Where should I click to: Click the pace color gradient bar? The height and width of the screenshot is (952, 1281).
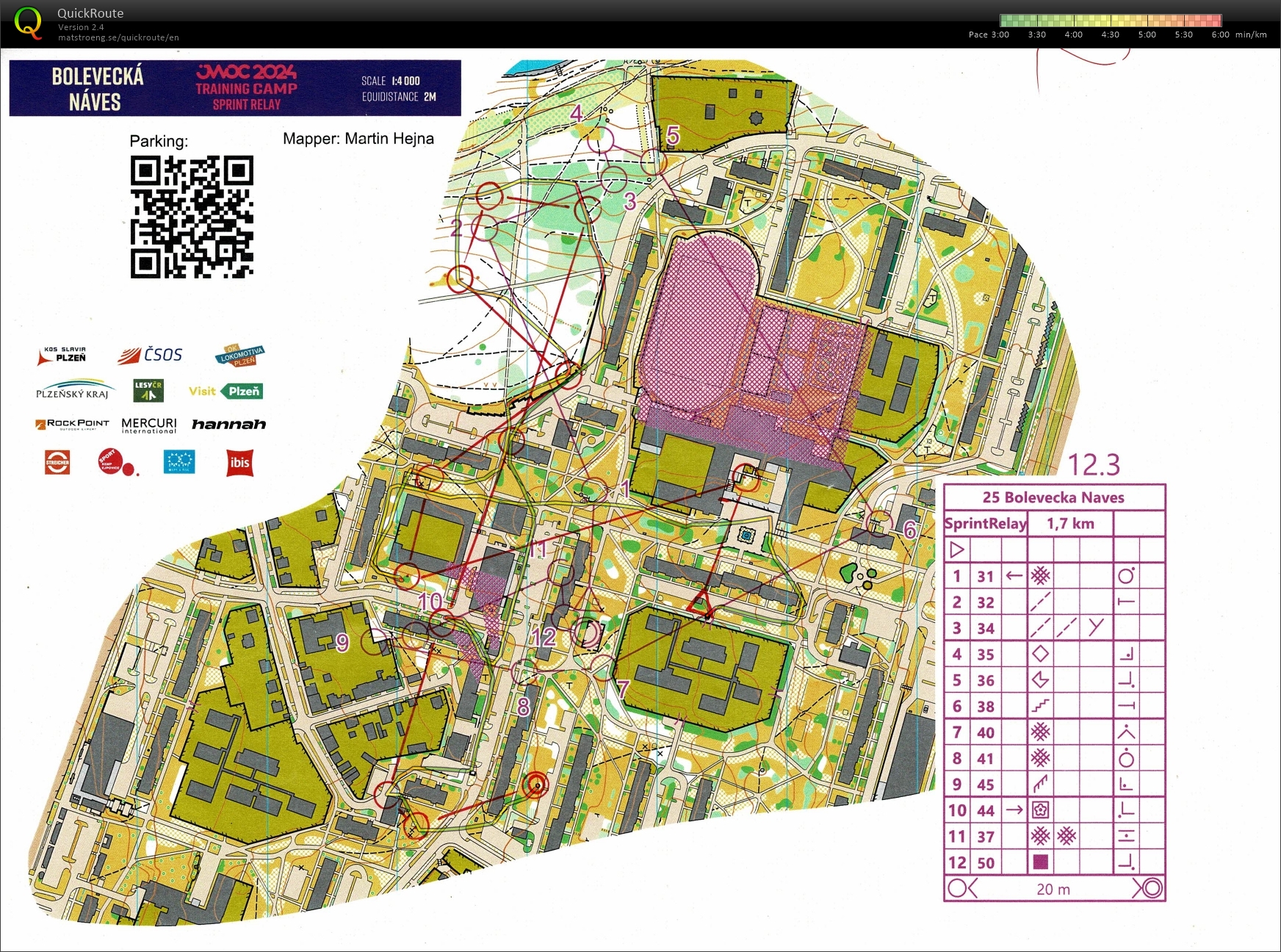1110,21
